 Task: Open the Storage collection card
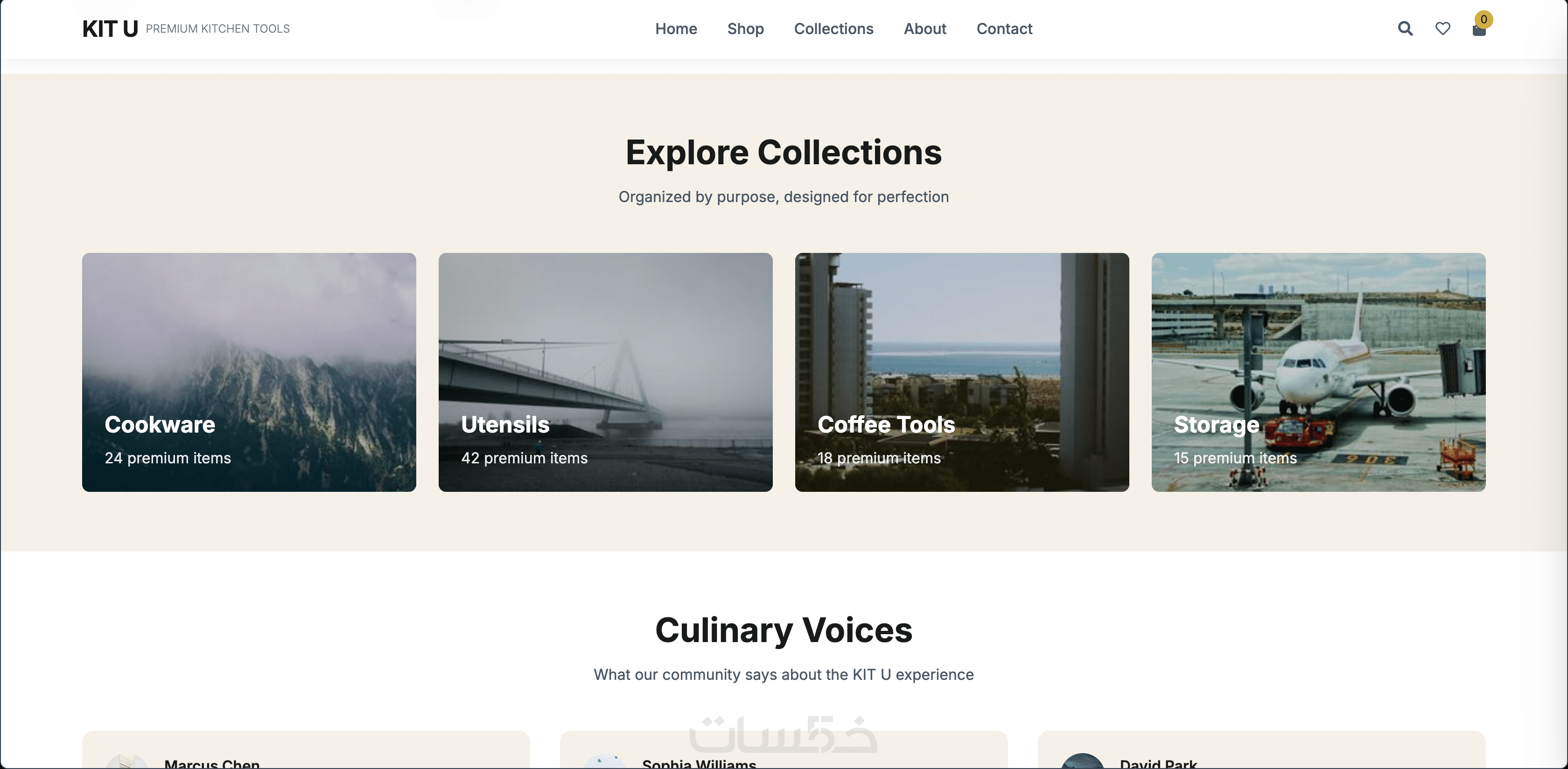pyautogui.click(x=1318, y=372)
